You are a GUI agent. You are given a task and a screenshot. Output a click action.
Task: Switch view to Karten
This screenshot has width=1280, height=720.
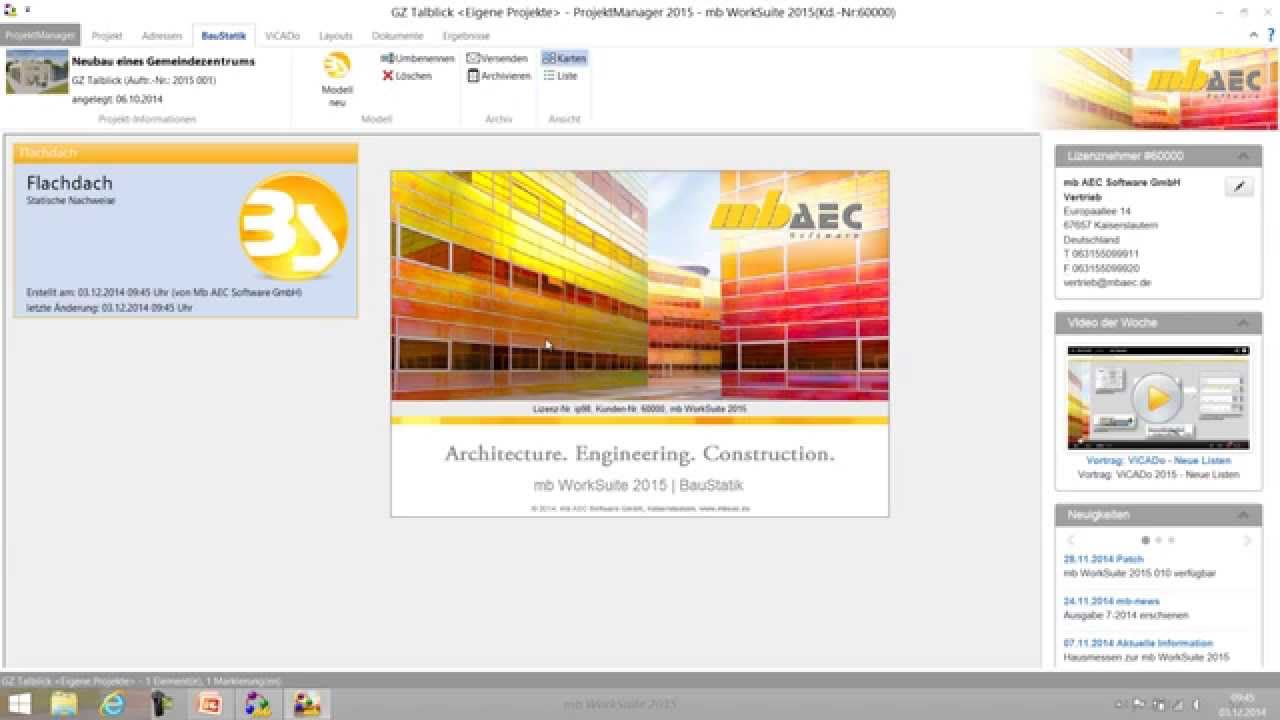pyautogui.click(x=564, y=59)
